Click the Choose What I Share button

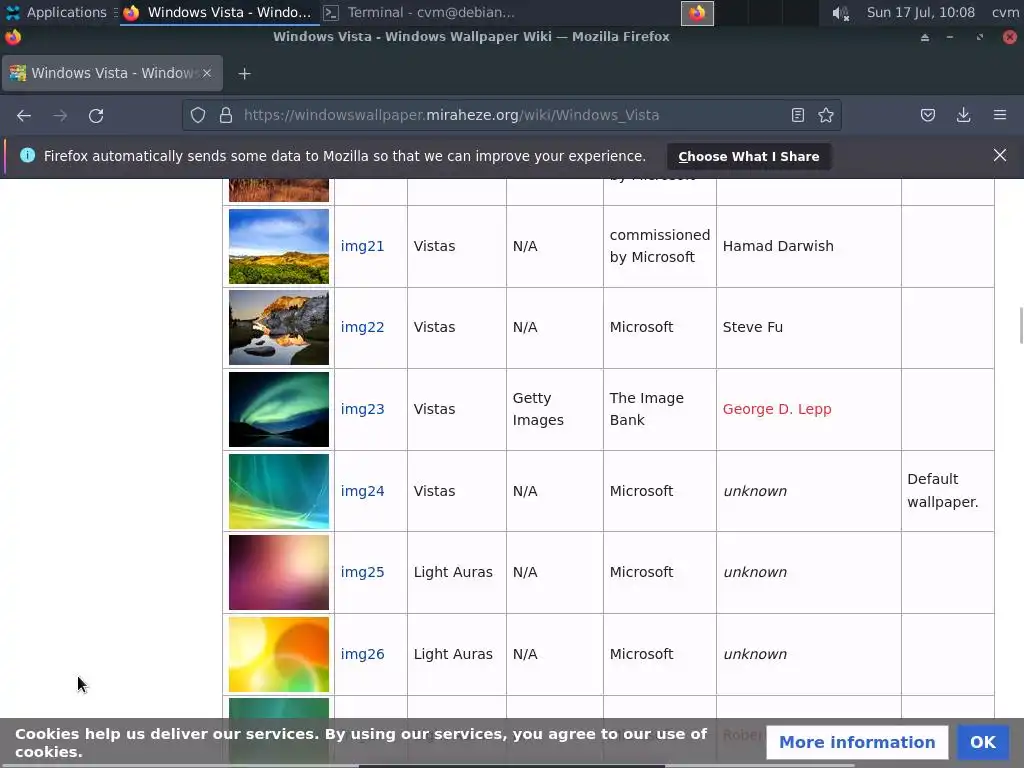tap(748, 157)
